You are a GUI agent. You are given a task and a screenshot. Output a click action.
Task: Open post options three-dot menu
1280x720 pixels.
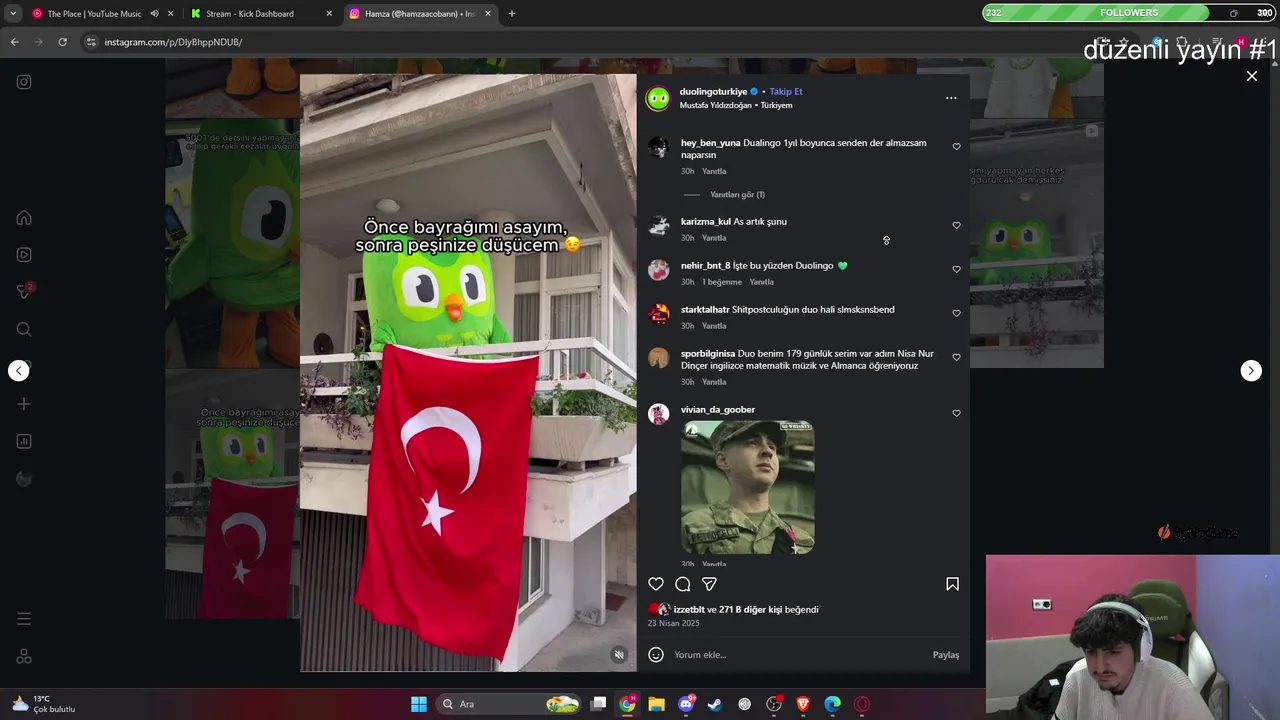click(951, 98)
